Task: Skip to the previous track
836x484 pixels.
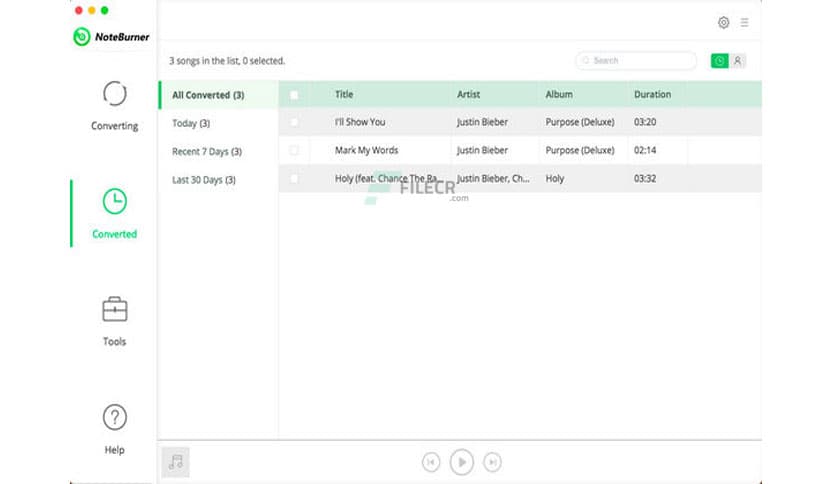Action: 431,462
